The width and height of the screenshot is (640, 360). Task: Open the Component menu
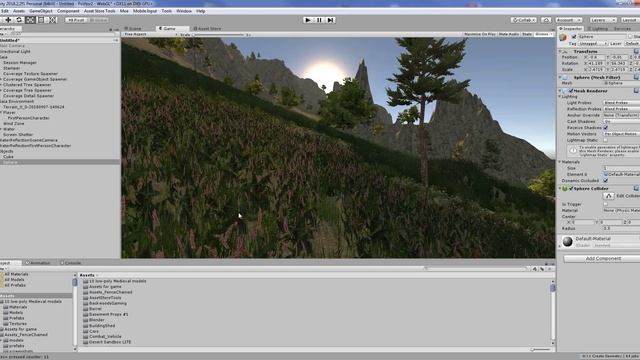[68, 11]
